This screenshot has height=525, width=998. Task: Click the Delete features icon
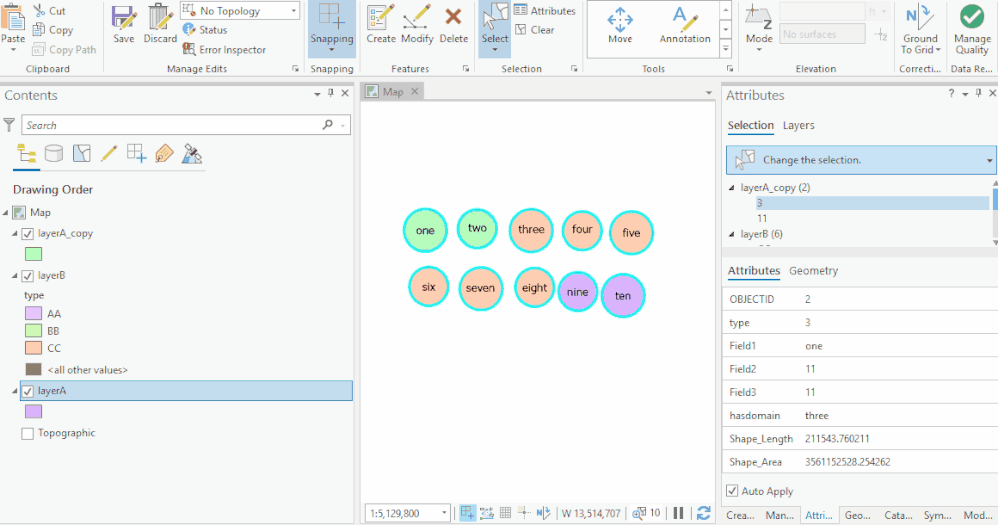(x=453, y=24)
